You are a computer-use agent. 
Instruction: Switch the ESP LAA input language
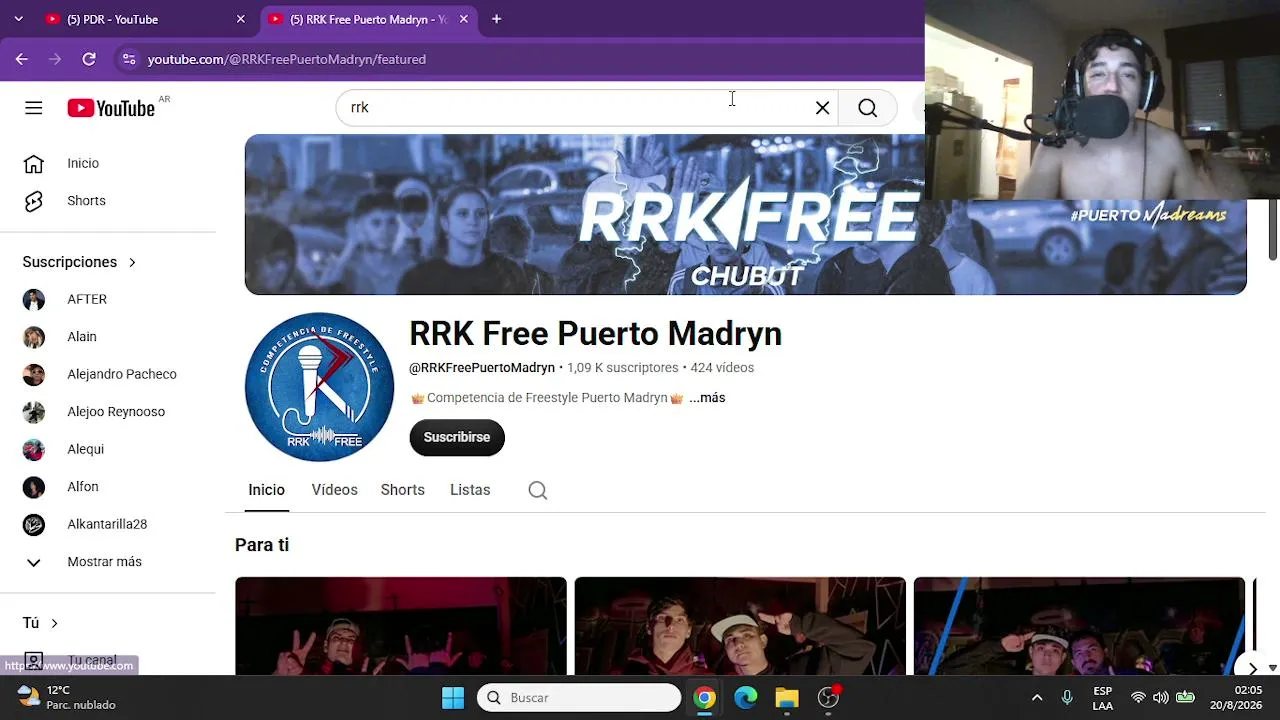(1103, 698)
